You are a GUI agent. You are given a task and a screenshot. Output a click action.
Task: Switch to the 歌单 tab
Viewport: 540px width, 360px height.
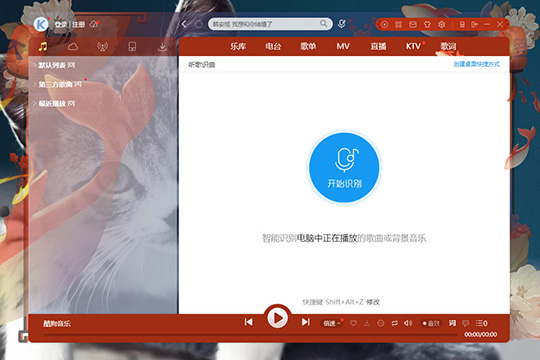tap(308, 46)
